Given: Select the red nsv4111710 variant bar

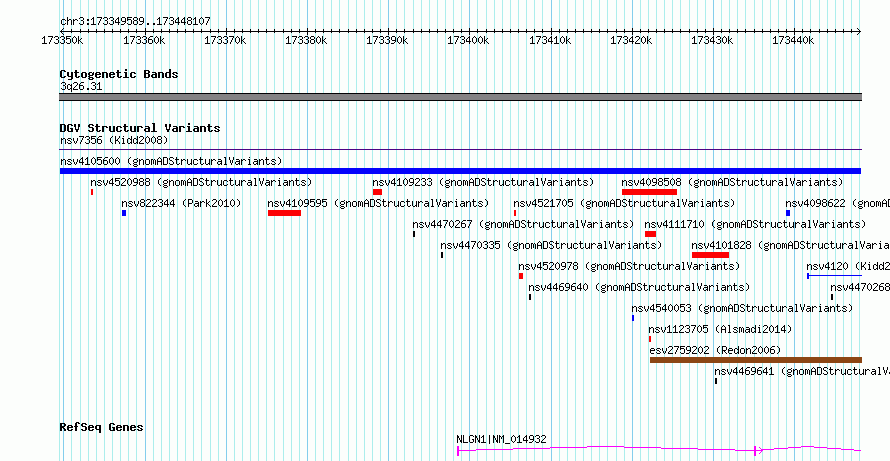Looking at the screenshot, I should (650, 234).
